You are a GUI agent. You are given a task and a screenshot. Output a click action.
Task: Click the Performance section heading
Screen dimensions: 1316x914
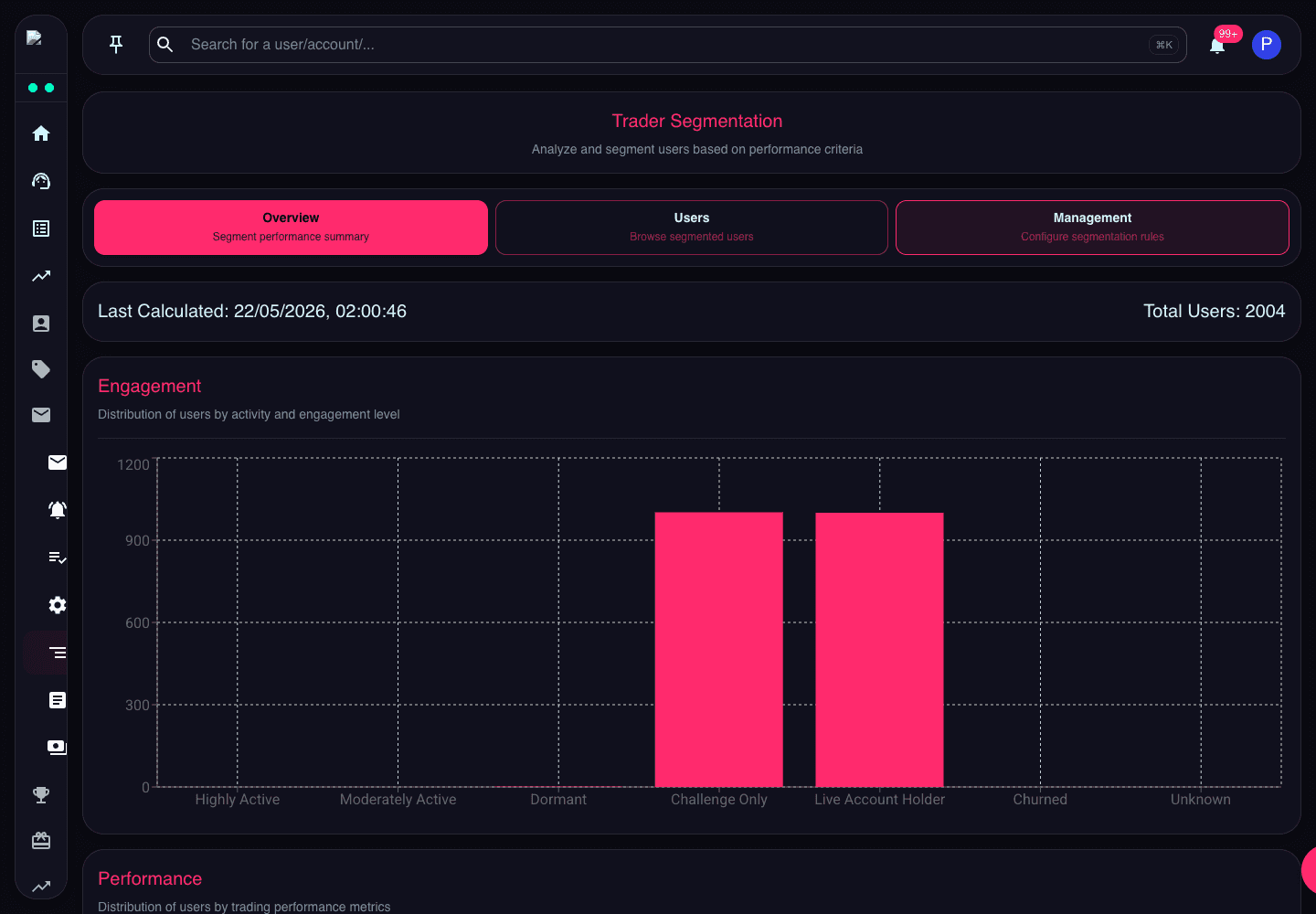150,879
